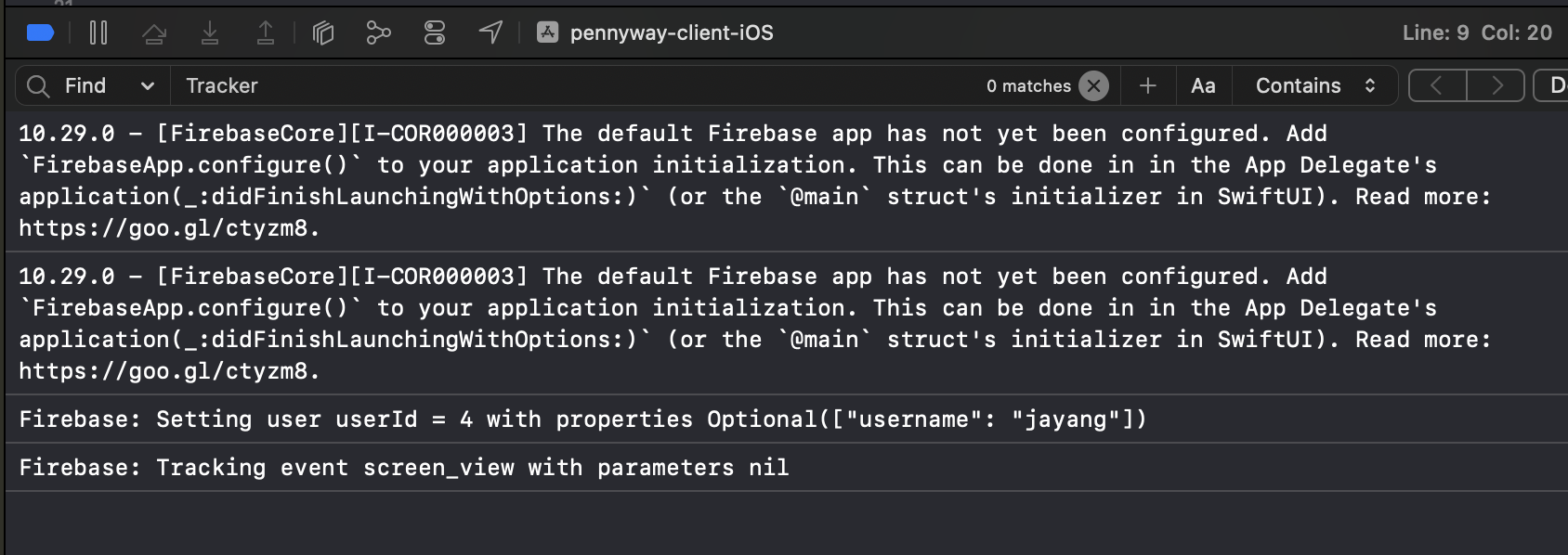Toggle the blue breakpoints activation icon
This screenshot has height=555, width=1568.
(x=41, y=33)
